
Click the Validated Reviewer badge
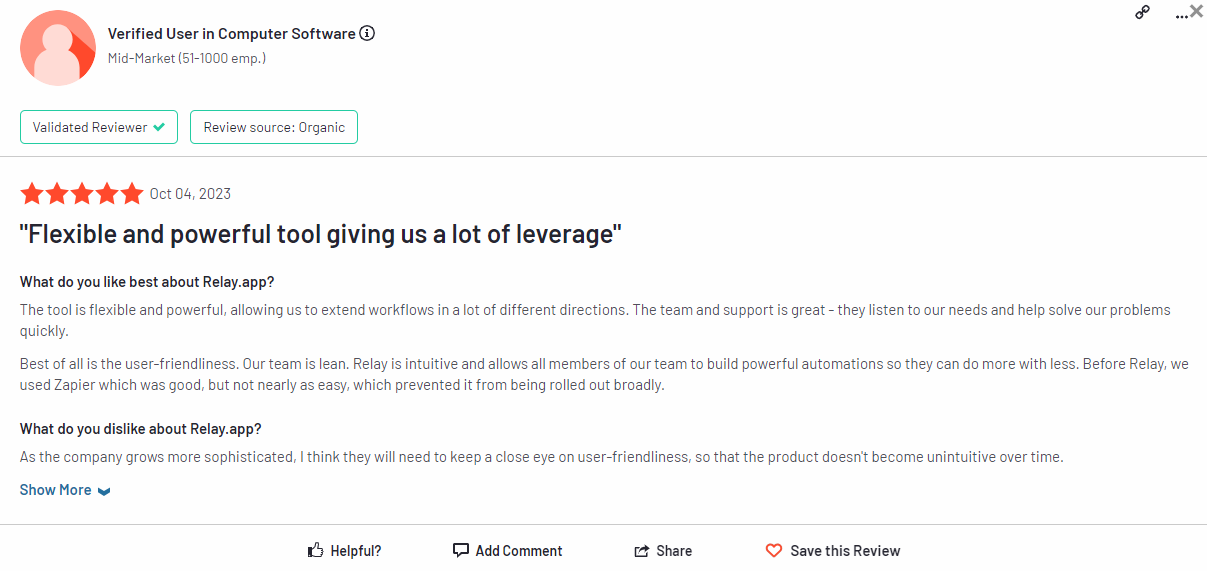[99, 127]
